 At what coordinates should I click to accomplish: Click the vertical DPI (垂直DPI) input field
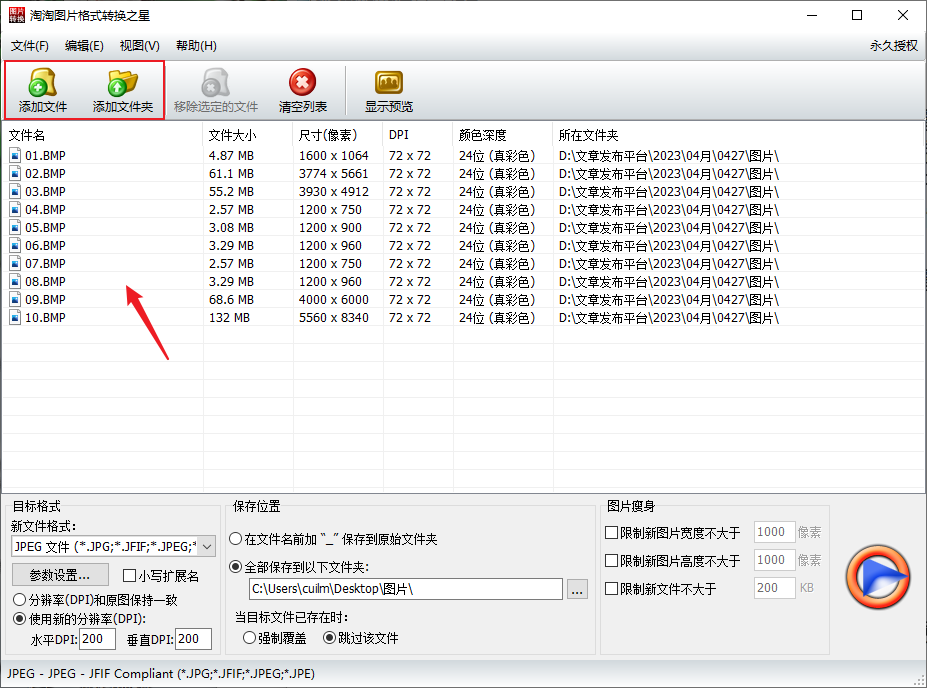click(193, 639)
